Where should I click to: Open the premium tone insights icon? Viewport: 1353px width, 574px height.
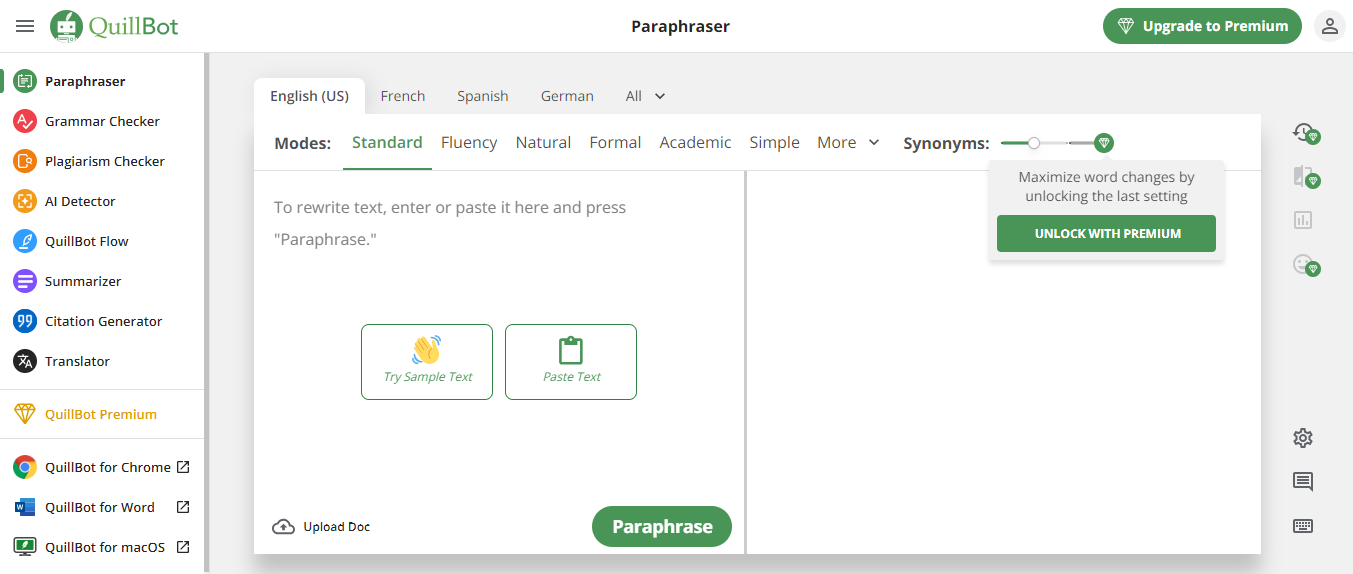coord(1304,265)
